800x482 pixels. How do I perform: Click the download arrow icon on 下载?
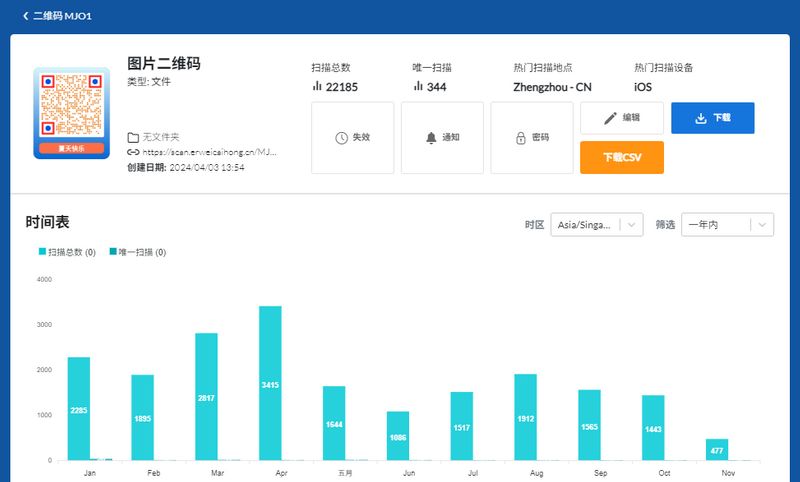tap(701, 118)
